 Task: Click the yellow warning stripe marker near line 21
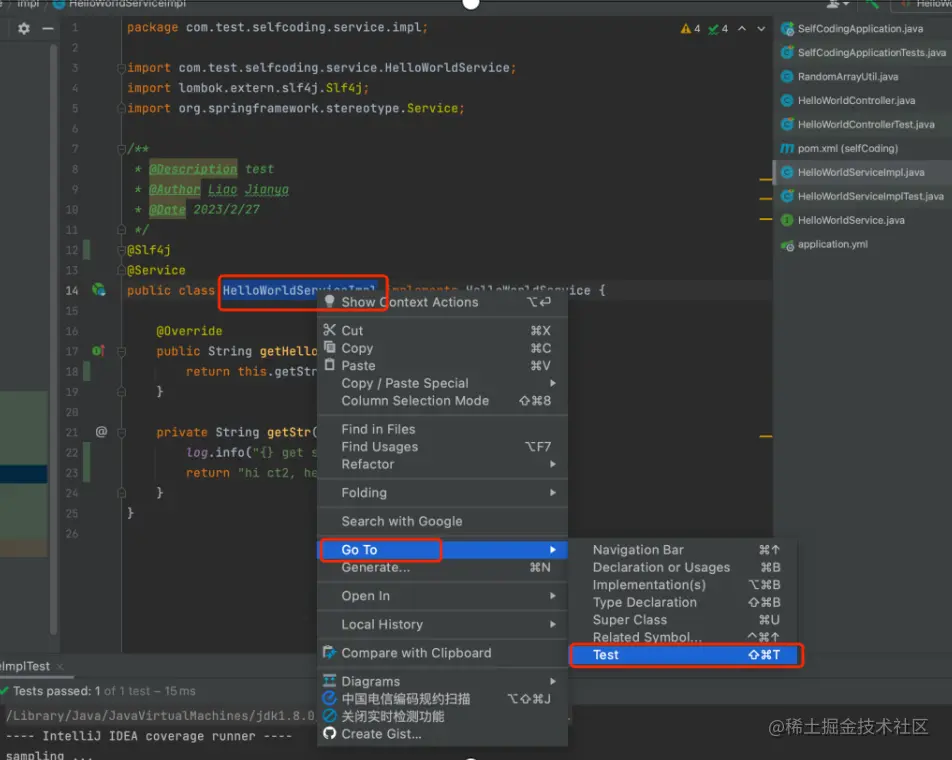point(766,436)
